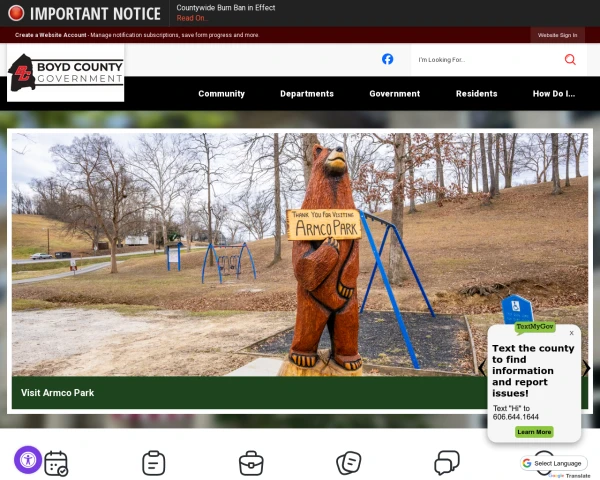
Task: Click the TextMyGov green badge label
Action: 535,327
